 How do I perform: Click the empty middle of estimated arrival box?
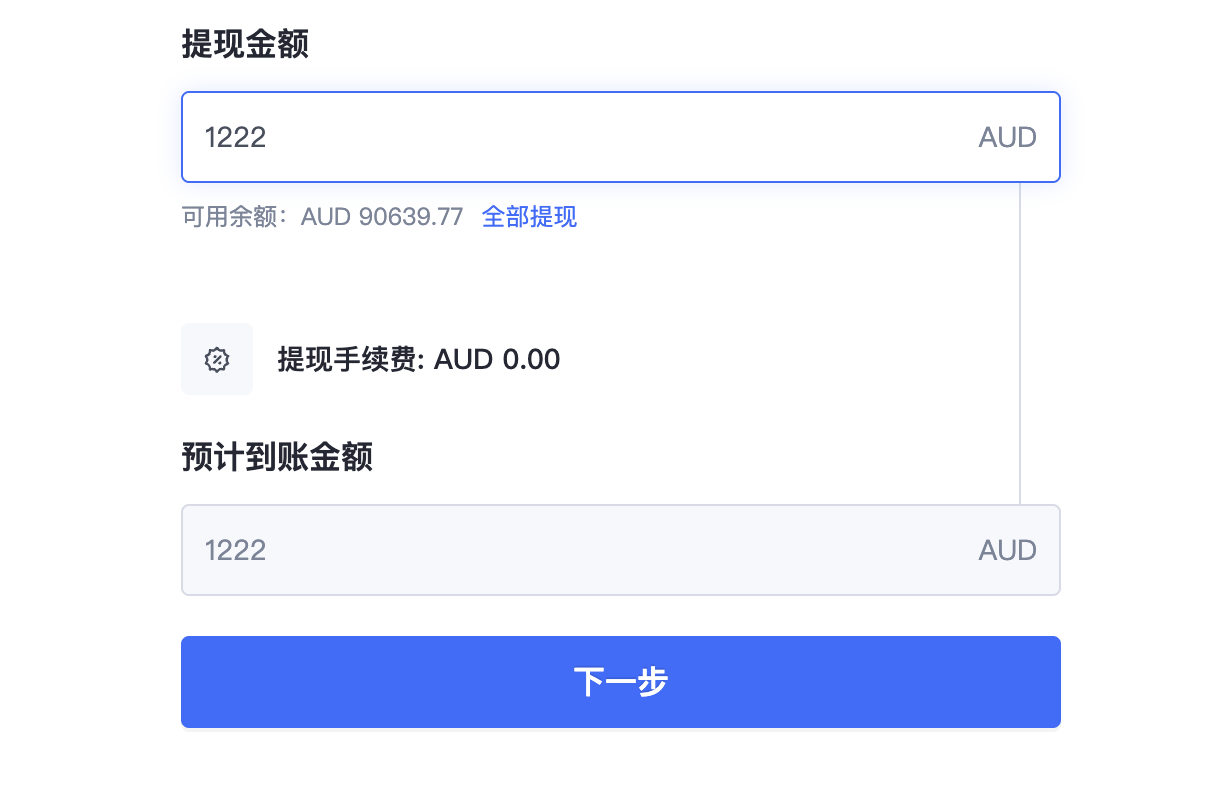pos(621,550)
